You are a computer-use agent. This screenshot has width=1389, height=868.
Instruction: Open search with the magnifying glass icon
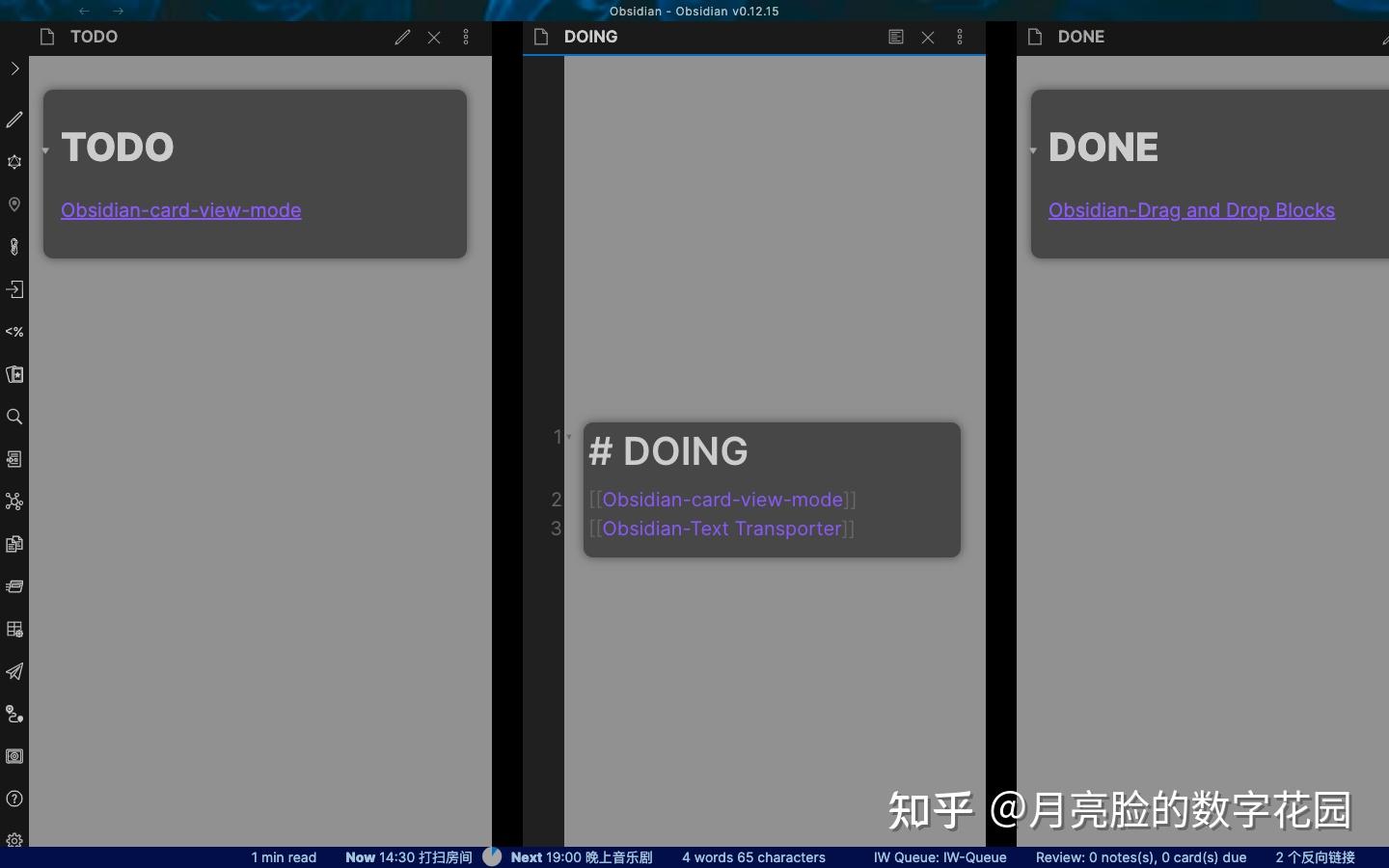pos(14,417)
